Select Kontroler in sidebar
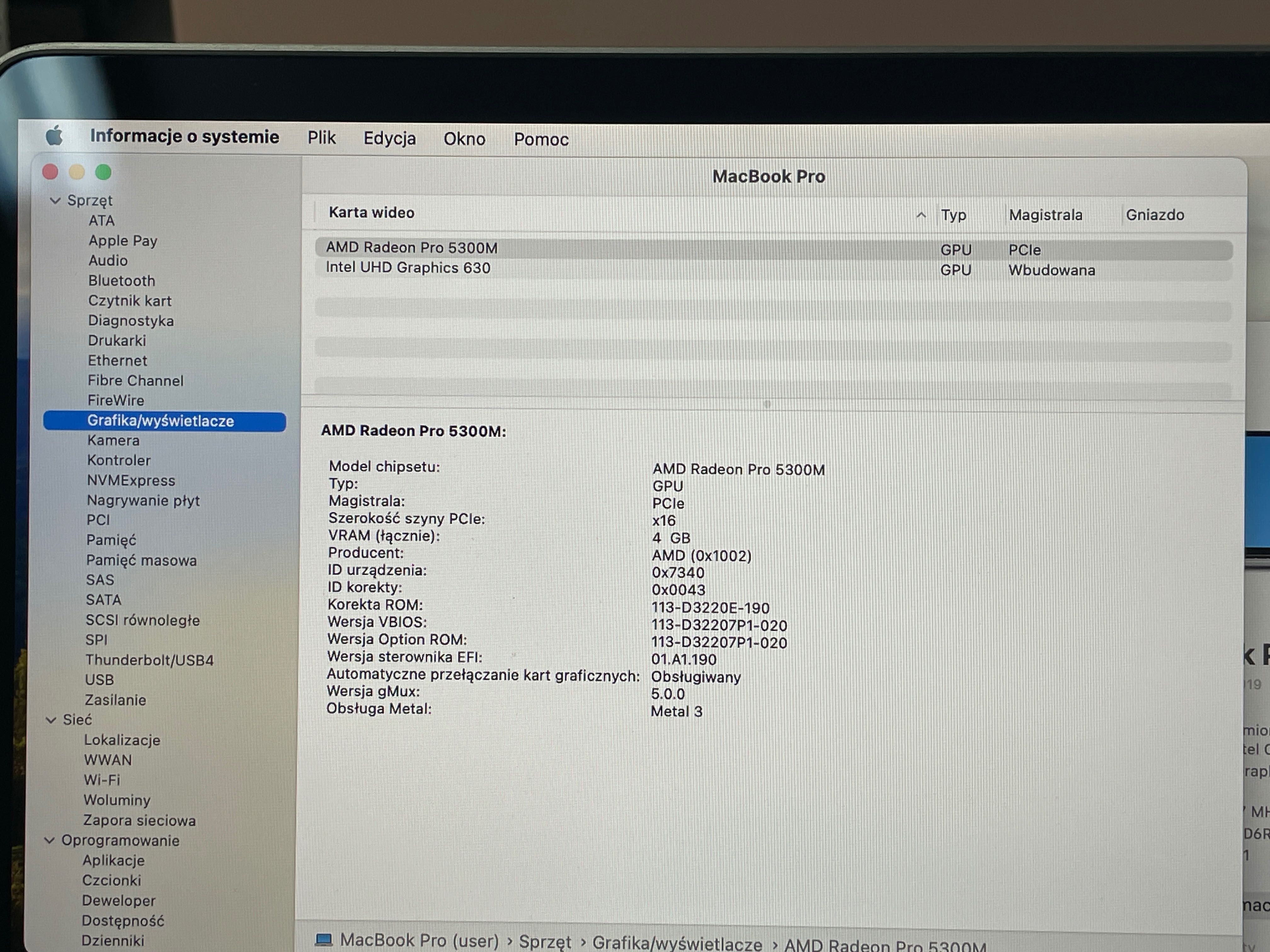This screenshot has height=952, width=1270. pos(119,460)
